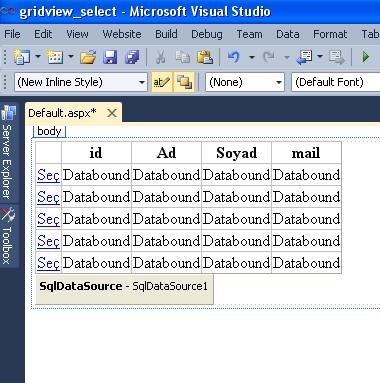This screenshot has width=380, height=383.
Task: Click the Soyad column header
Action: (x=236, y=153)
